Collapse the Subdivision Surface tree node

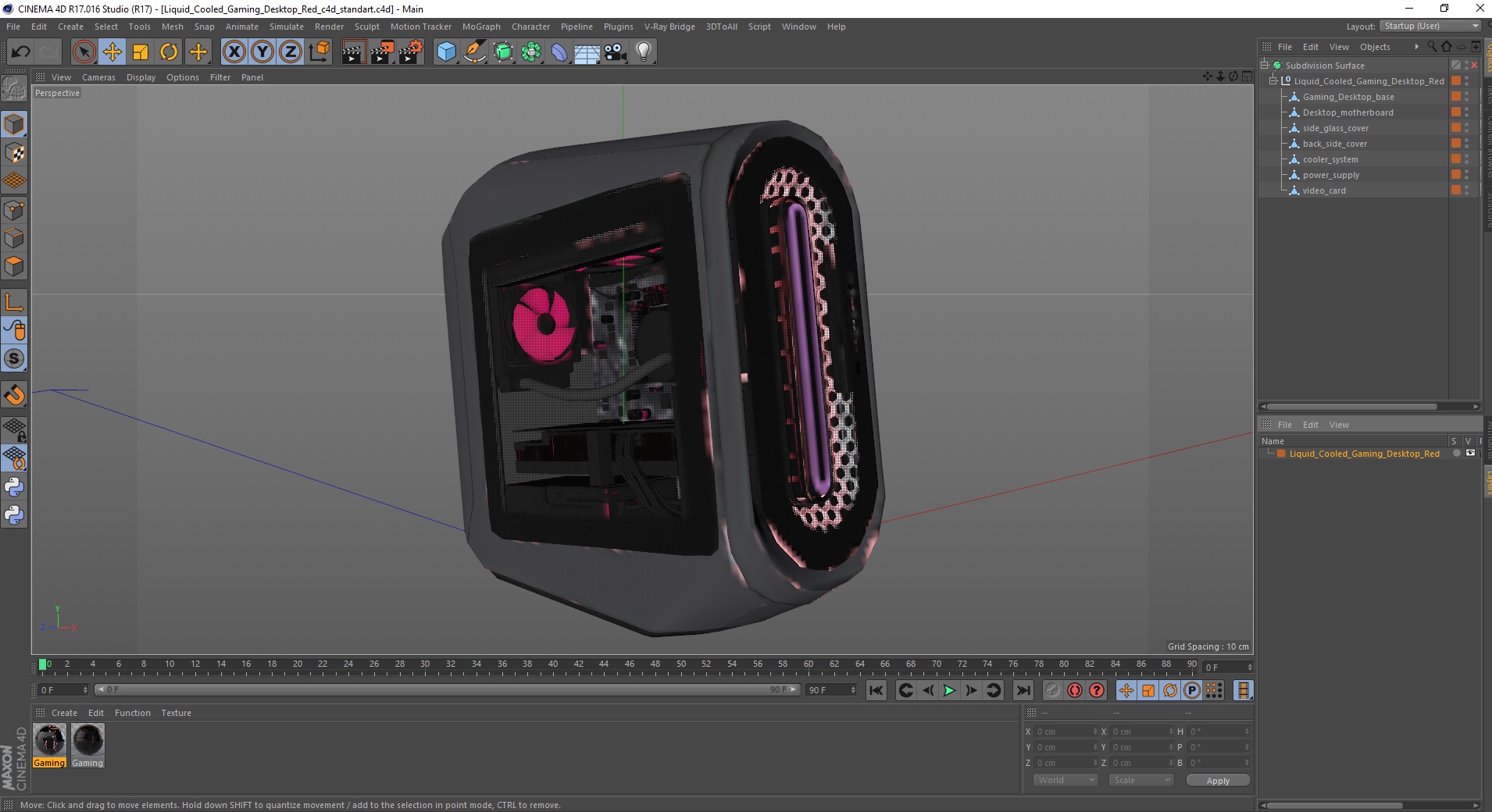pyautogui.click(x=1265, y=66)
